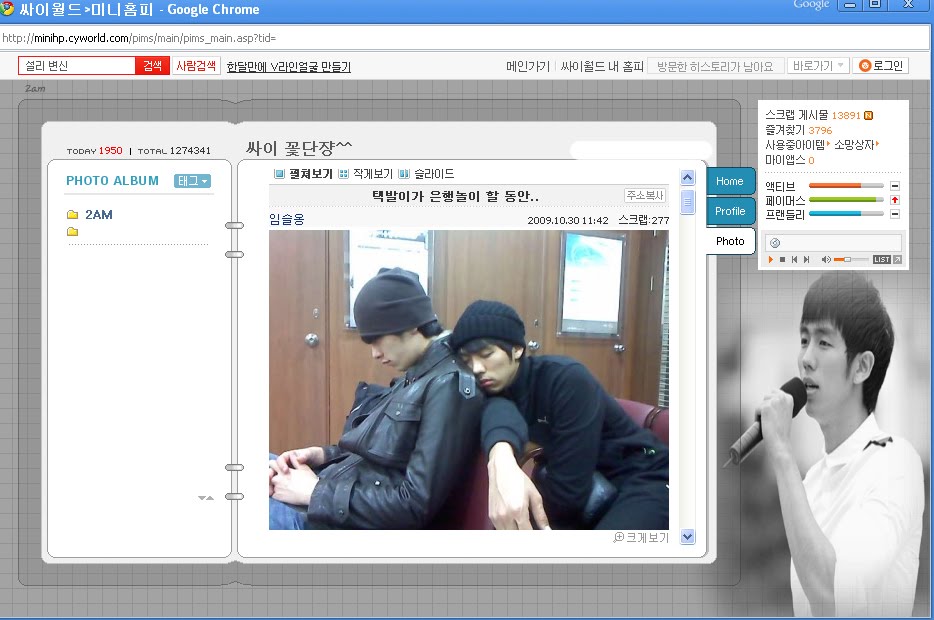Open the photo of two sleeping men

469,380
